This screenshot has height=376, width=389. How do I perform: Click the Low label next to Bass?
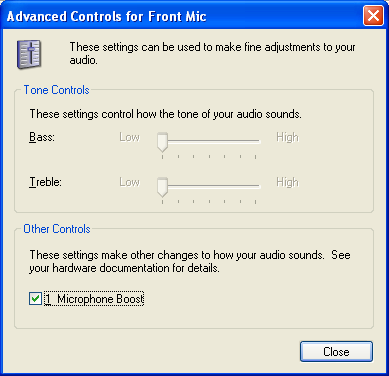coord(130,137)
